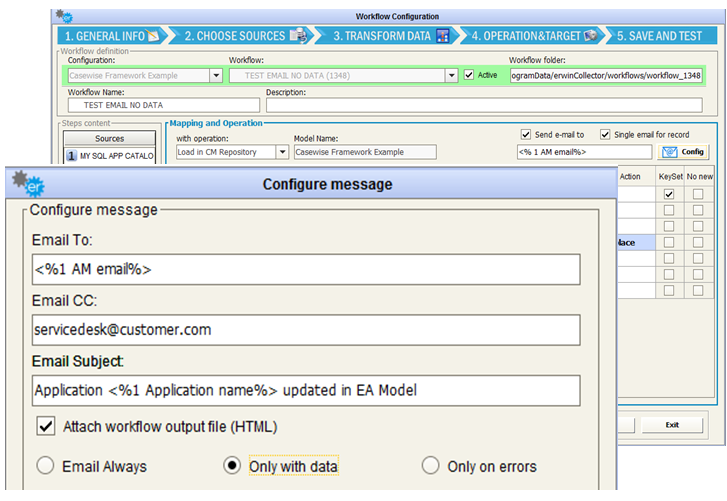Select the MY SQL APP CATALOG source step
The height and width of the screenshot is (501, 727).
[110, 156]
